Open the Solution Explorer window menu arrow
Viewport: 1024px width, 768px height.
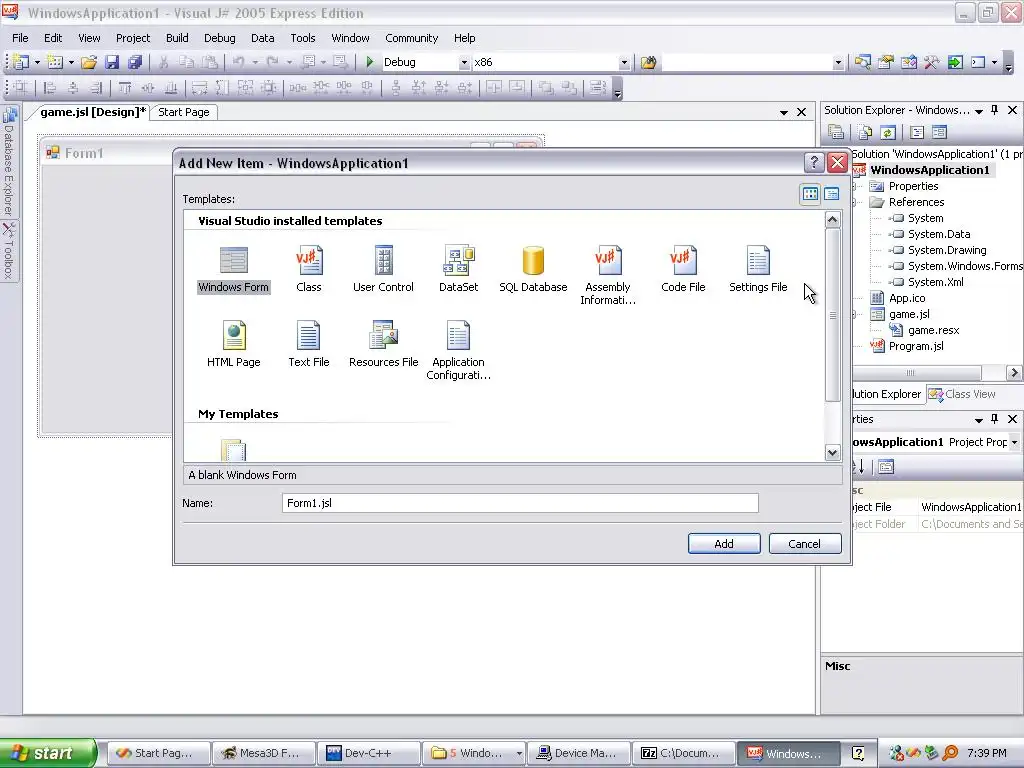point(978,111)
